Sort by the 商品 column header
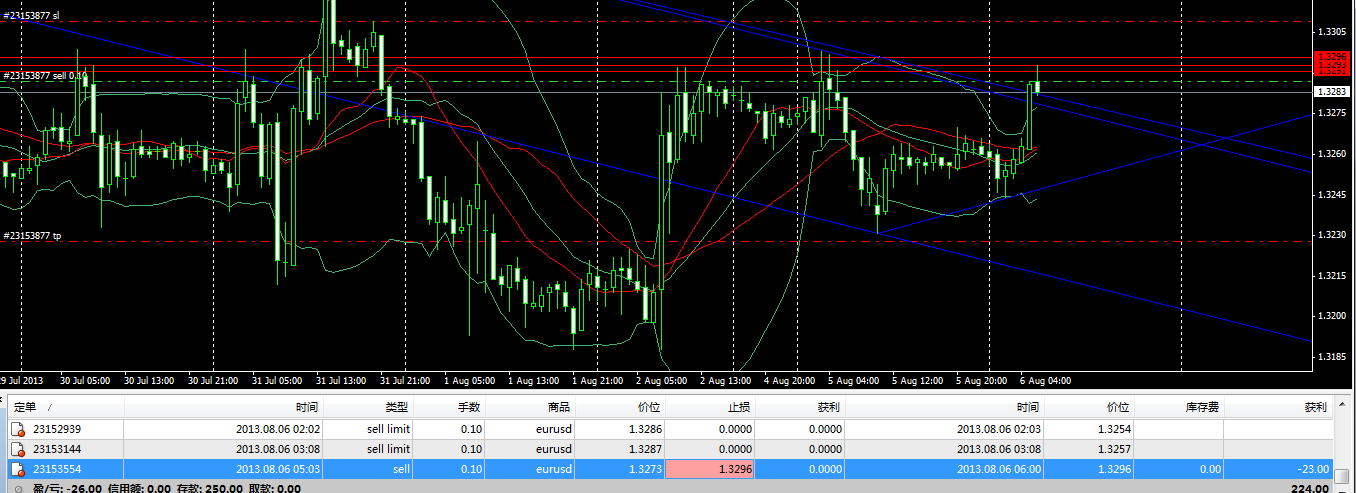This screenshot has width=1356, height=493. point(531,407)
